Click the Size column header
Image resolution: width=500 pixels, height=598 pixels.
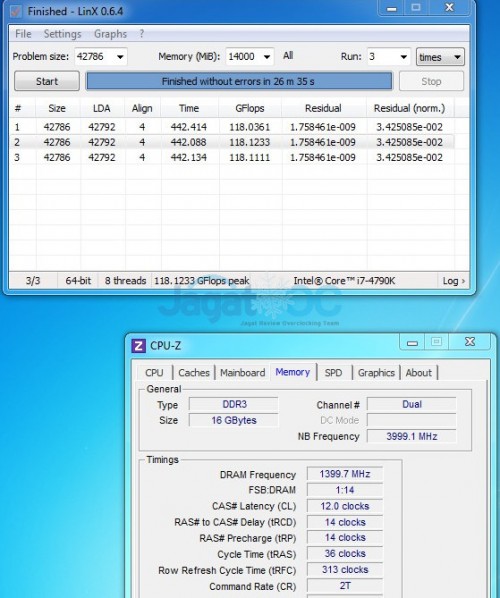57,108
